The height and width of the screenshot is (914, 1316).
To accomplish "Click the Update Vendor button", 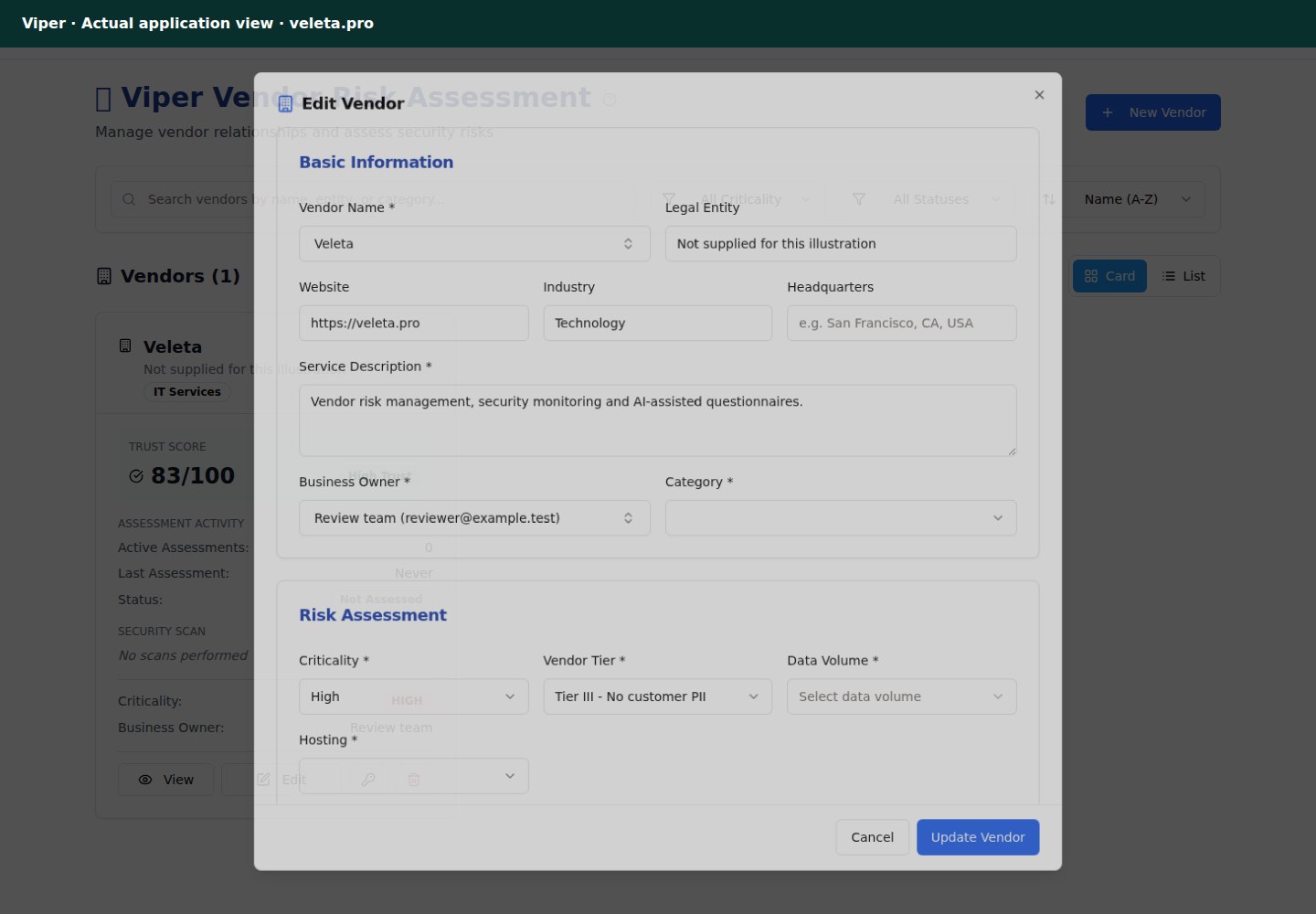I will 978,837.
